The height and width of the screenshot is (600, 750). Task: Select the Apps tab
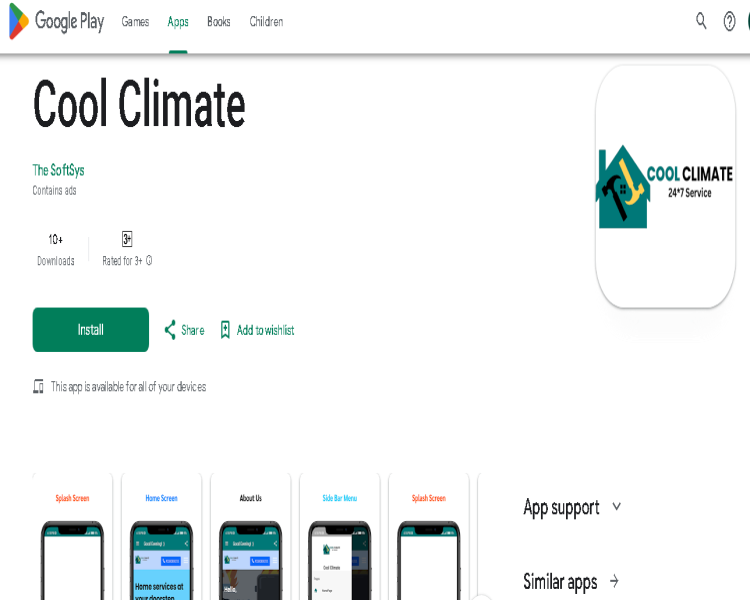click(x=178, y=22)
